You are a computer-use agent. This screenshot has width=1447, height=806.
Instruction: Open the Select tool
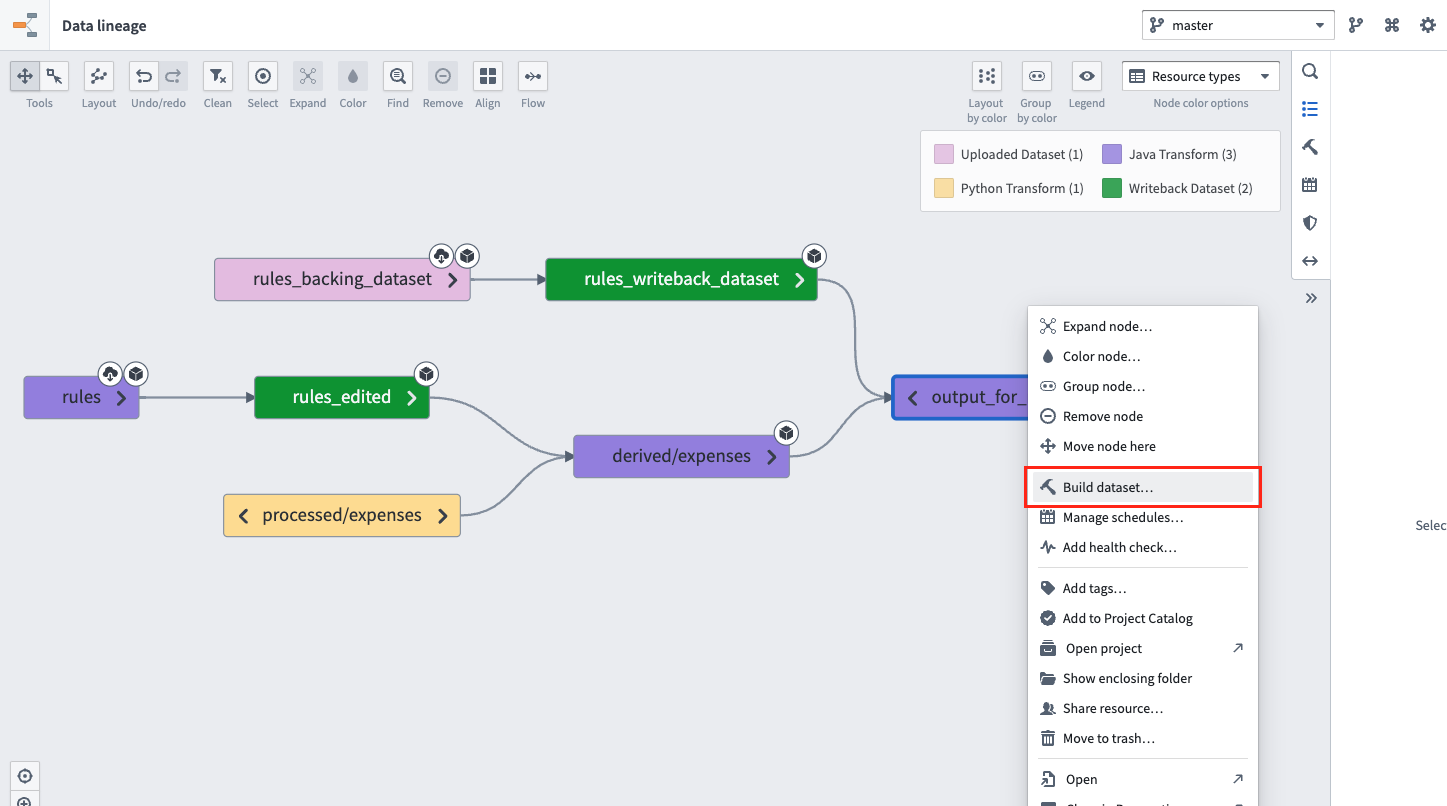click(263, 76)
